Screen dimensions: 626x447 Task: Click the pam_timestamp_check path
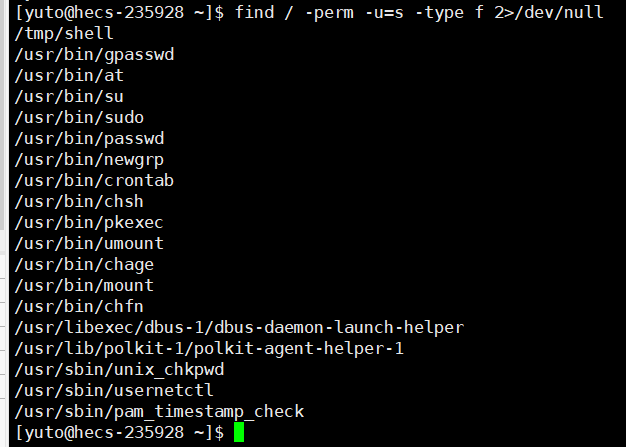click(x=159, y=412)
